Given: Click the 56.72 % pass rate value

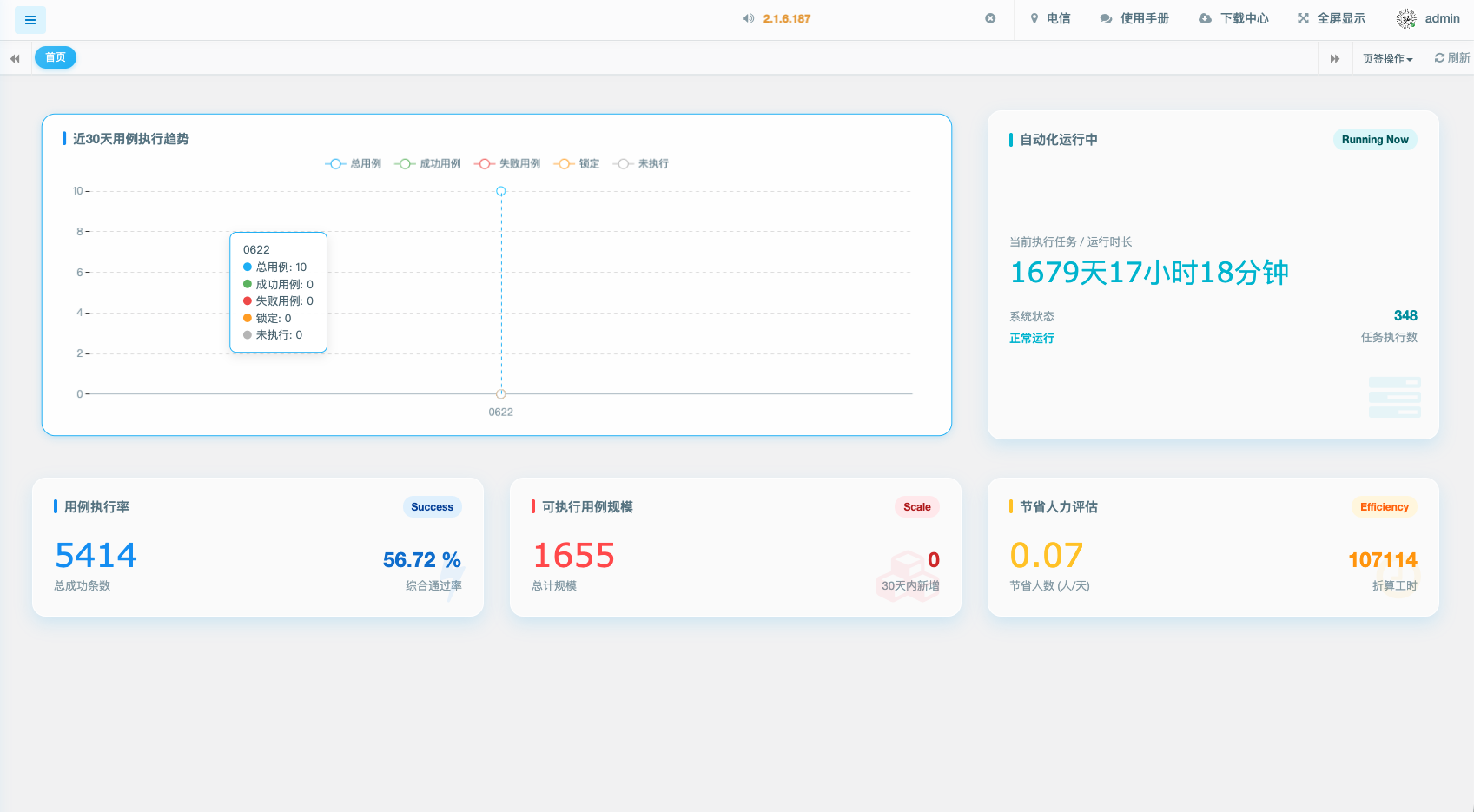Looking at the screenshot, I should (x=422, y=560).
